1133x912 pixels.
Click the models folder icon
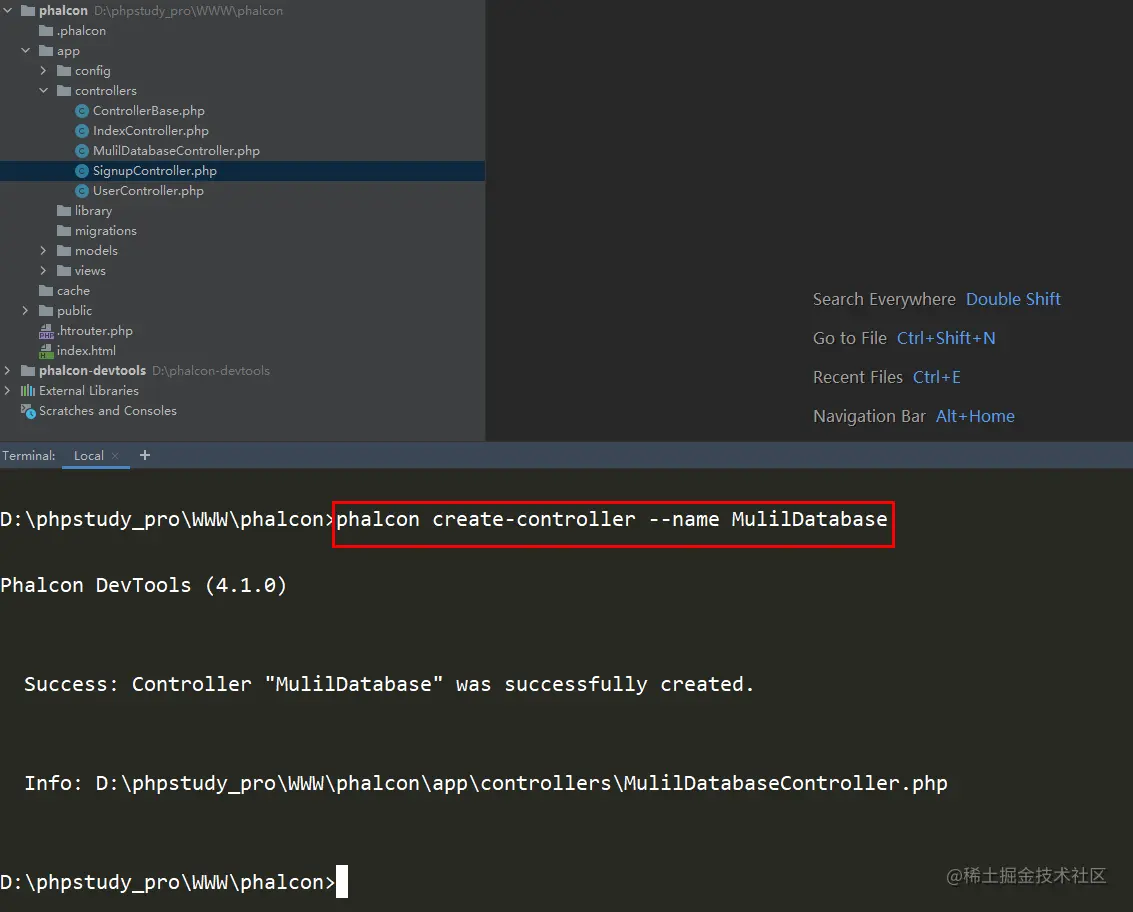click(64, 251)
